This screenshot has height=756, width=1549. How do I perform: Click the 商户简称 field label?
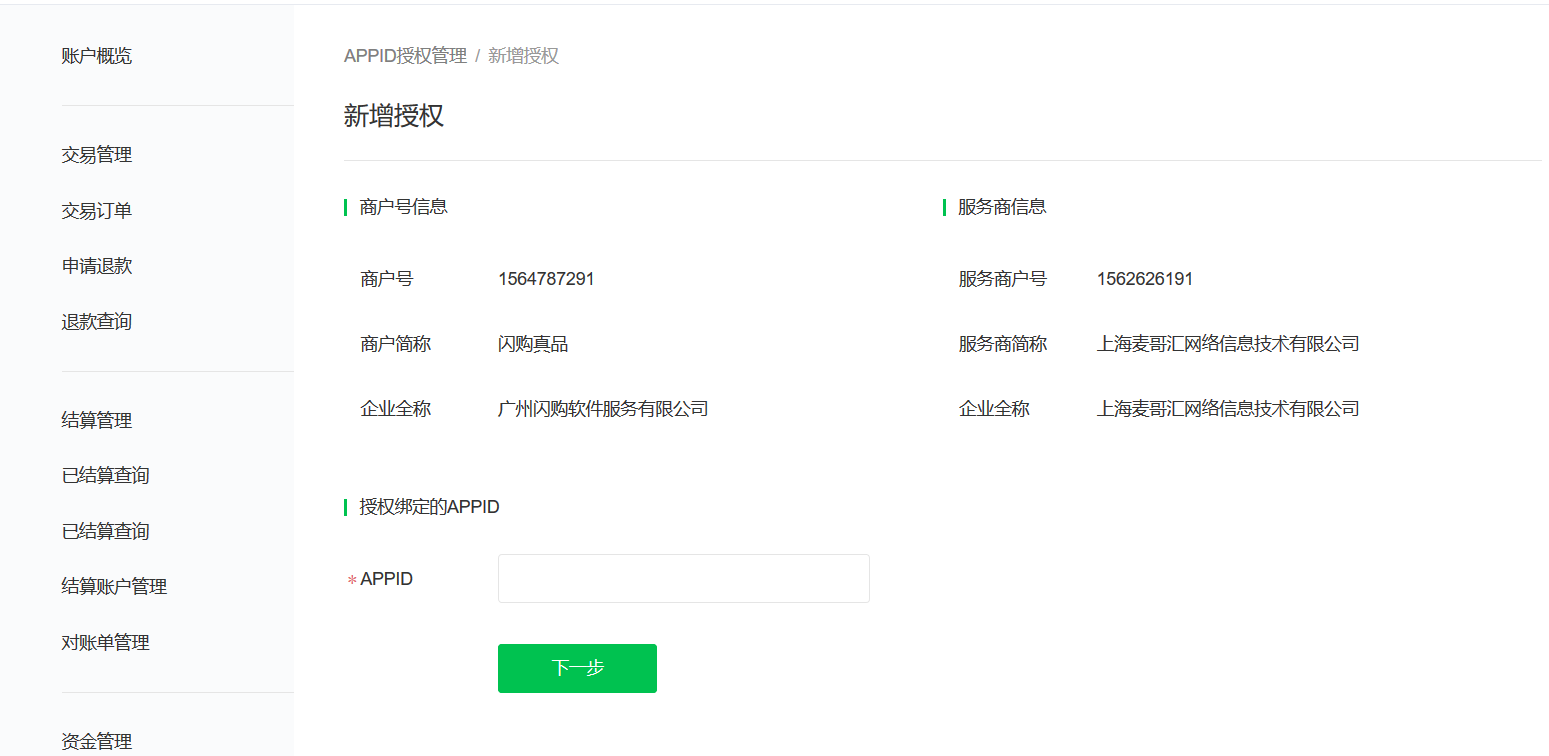(396, 344)
